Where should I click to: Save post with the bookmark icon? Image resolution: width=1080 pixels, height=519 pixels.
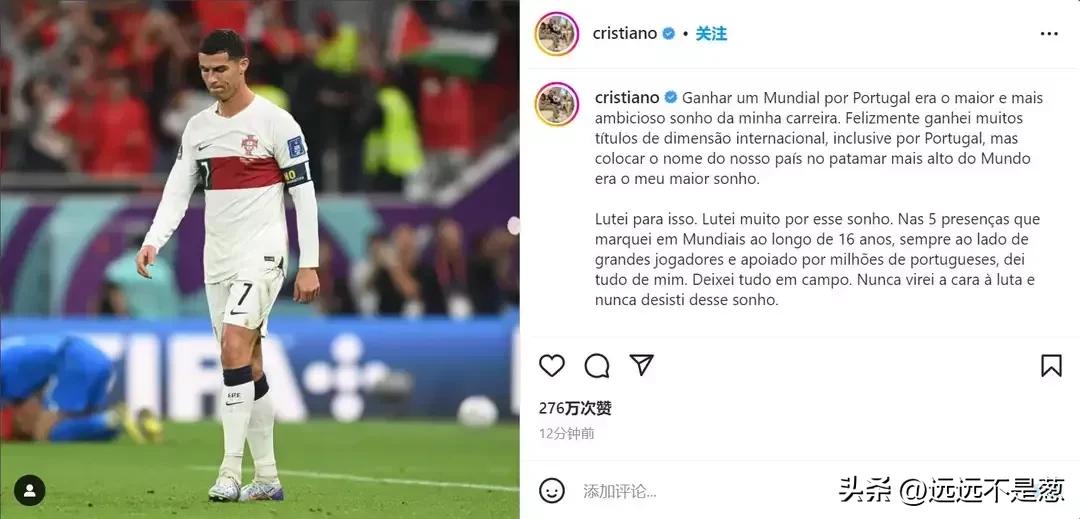click(1051, 366)
